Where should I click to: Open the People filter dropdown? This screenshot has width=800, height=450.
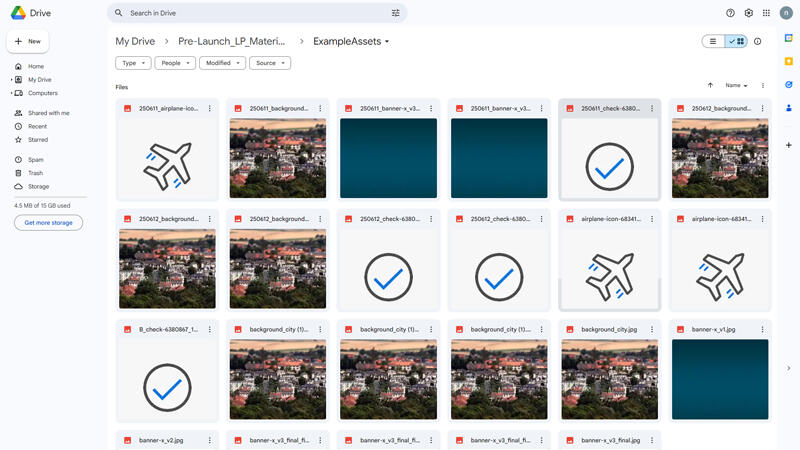point(175,63)
